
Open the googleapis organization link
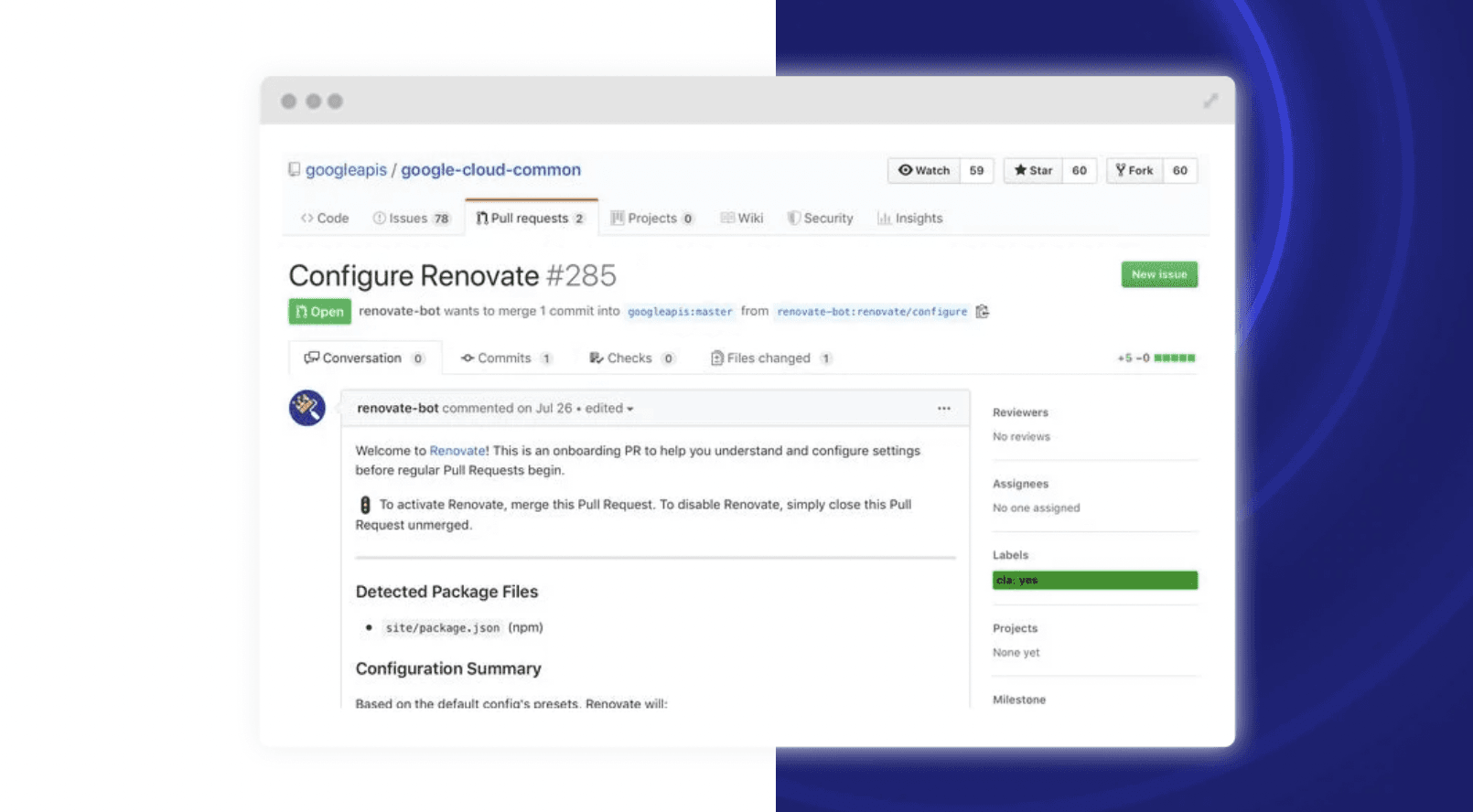click(346, 170)
